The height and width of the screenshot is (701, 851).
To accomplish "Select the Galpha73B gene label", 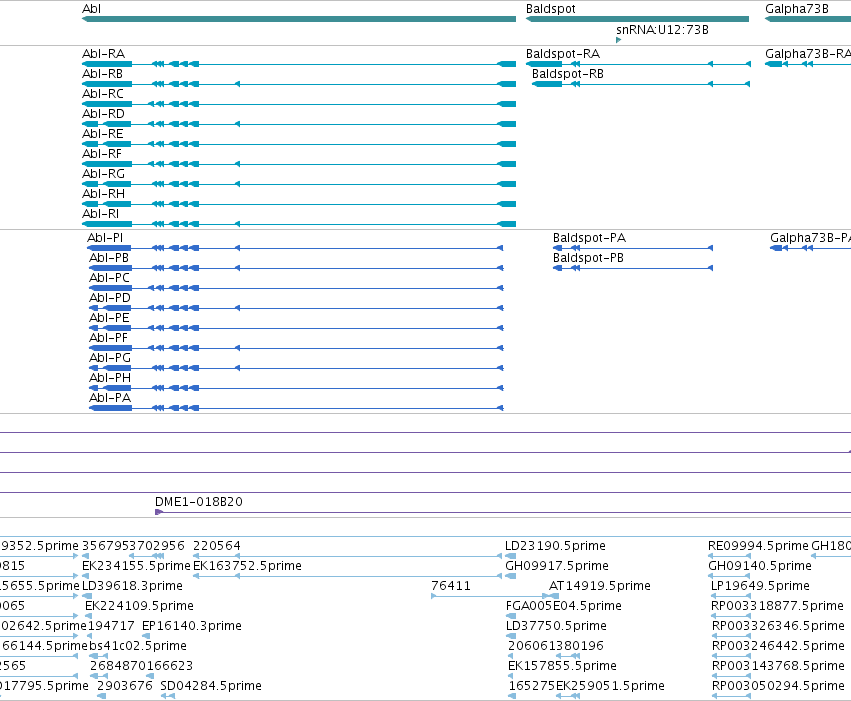I will click(797, 9).
